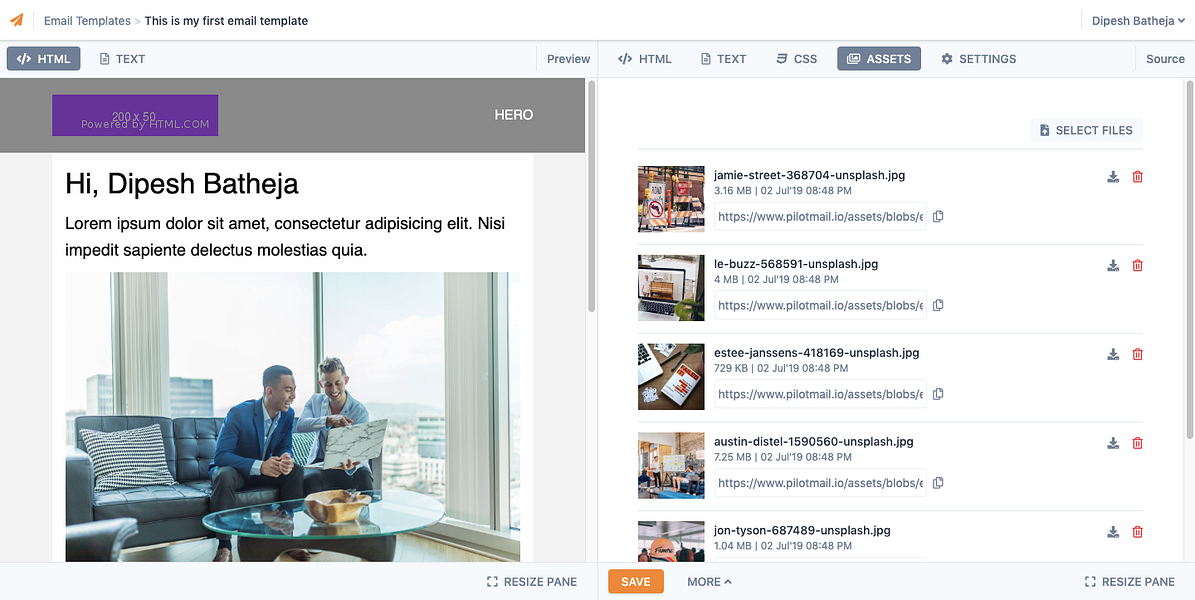Click the Lorem ipsum paragraph text

click(286, 236)
